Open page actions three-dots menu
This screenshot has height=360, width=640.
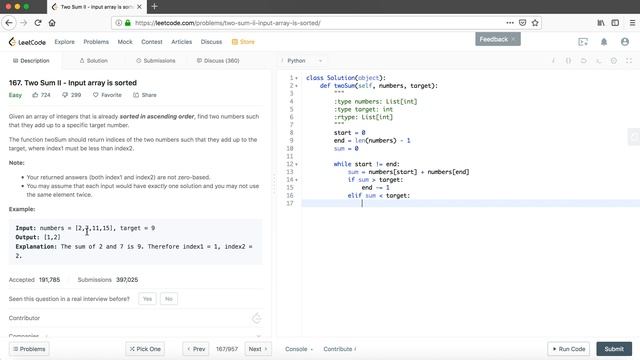click(x=510, y=23)
